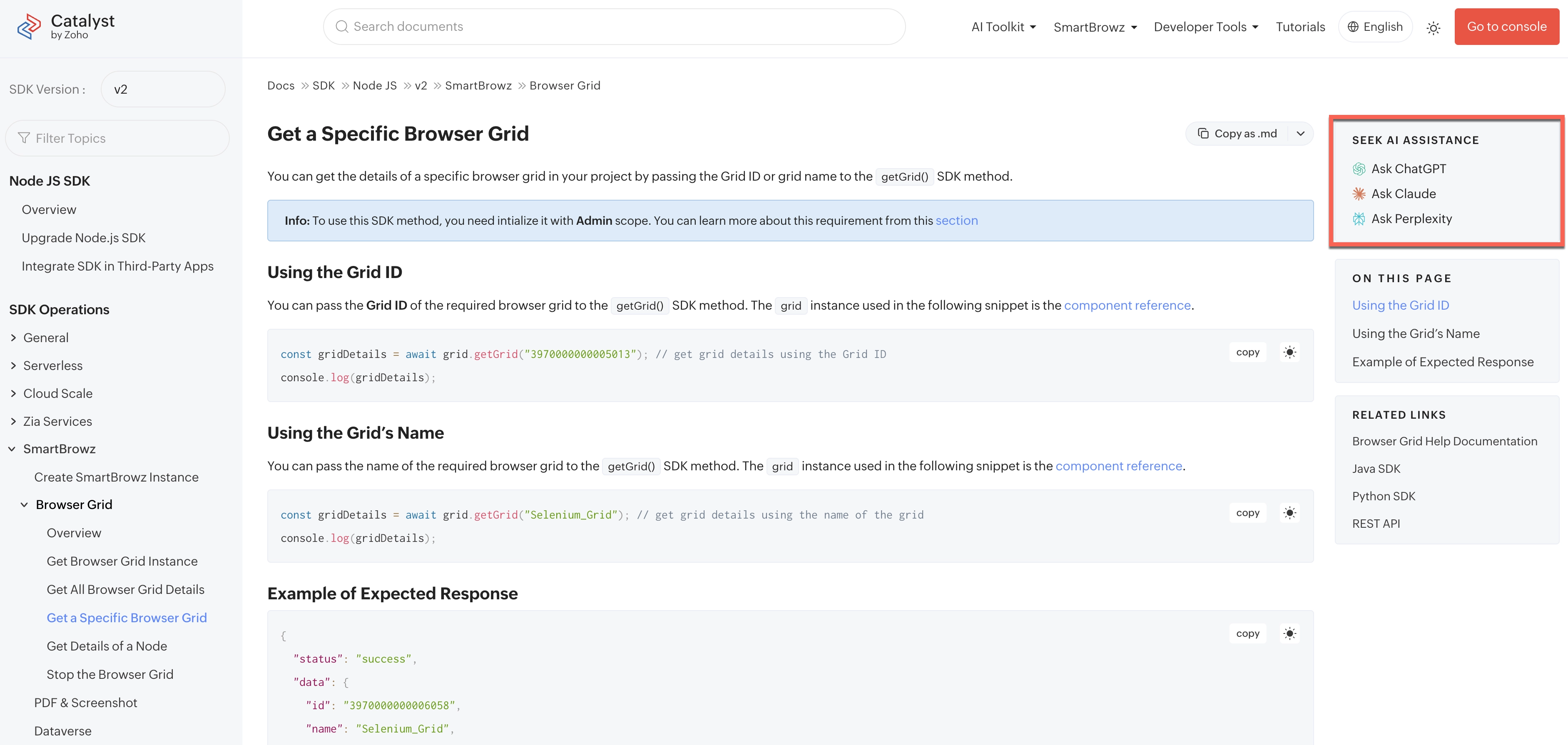Open the AI Toolkit dropdown menu
The height and width of the screenshot is (745, 1568).
[1004, 27]
